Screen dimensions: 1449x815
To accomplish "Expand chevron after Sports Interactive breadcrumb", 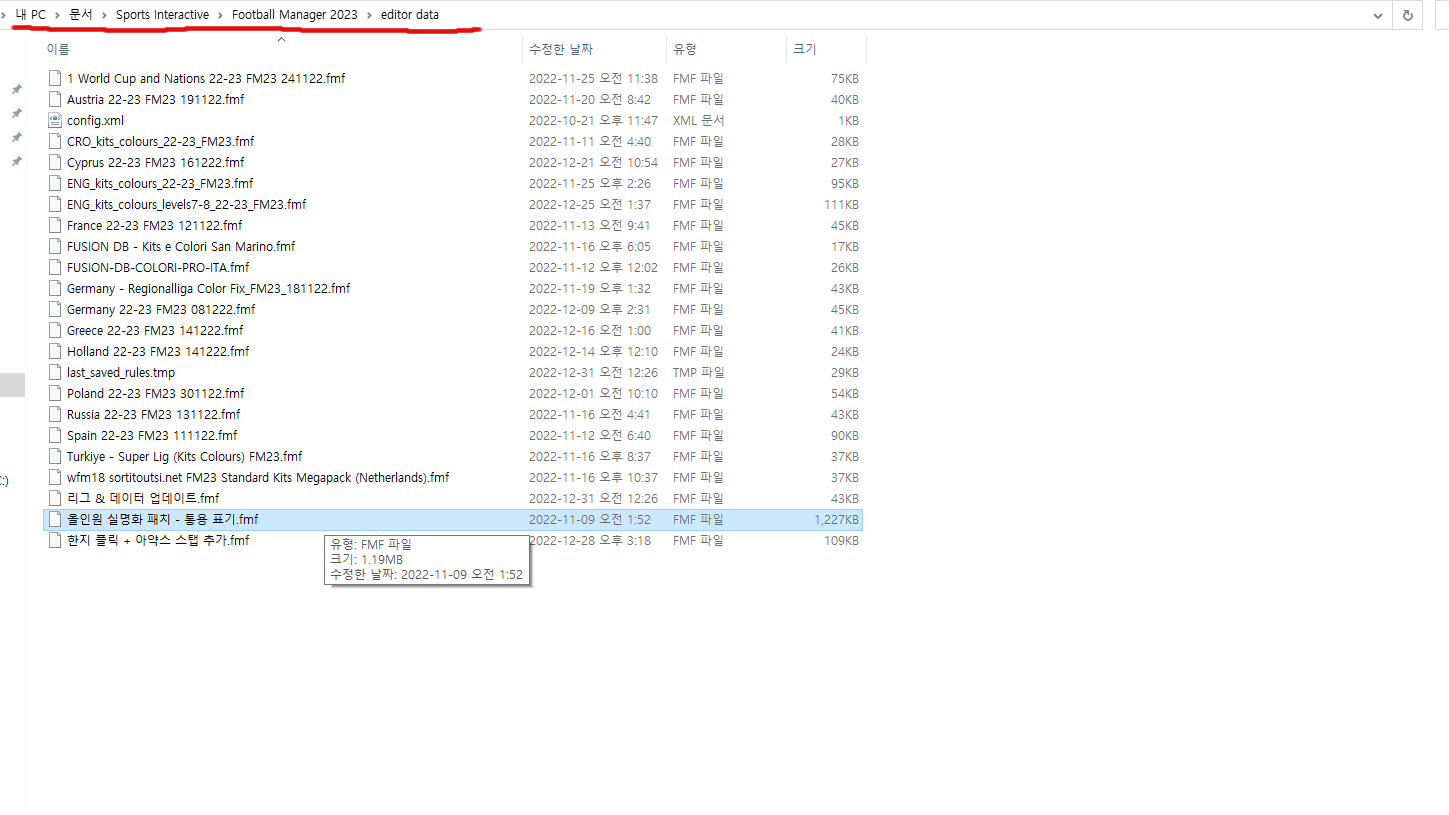I will click(x=220, y=15).
